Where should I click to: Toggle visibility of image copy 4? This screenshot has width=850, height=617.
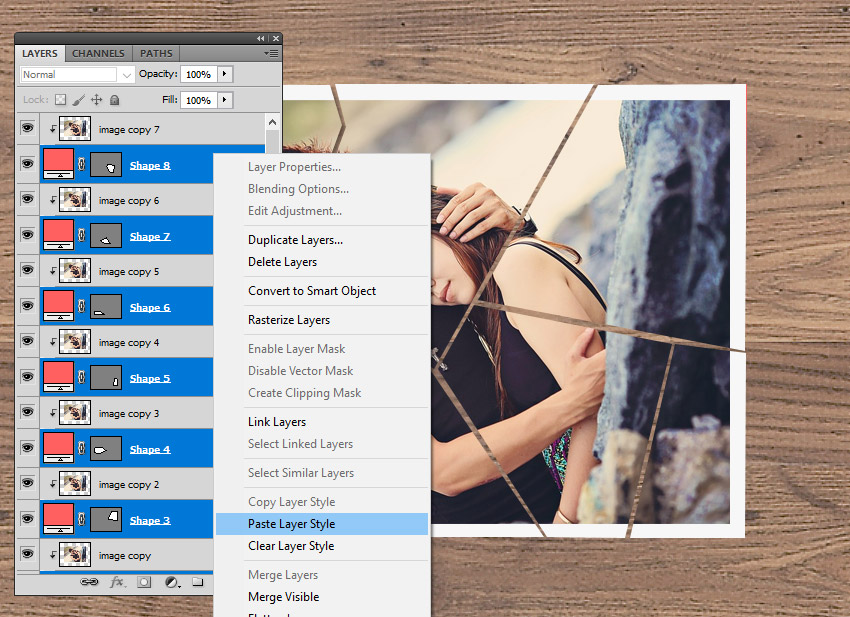coord(27,341)
